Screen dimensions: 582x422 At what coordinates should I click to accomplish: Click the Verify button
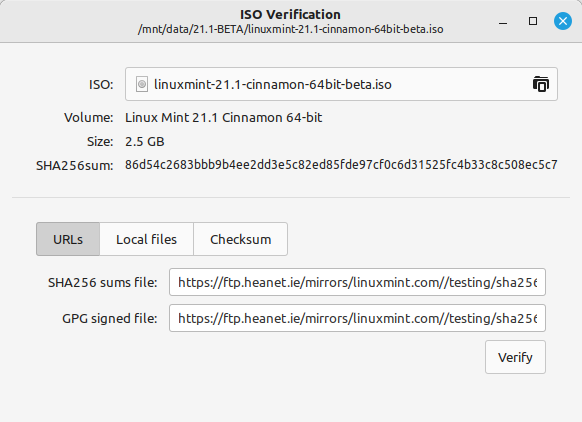[x=515, y=357]
